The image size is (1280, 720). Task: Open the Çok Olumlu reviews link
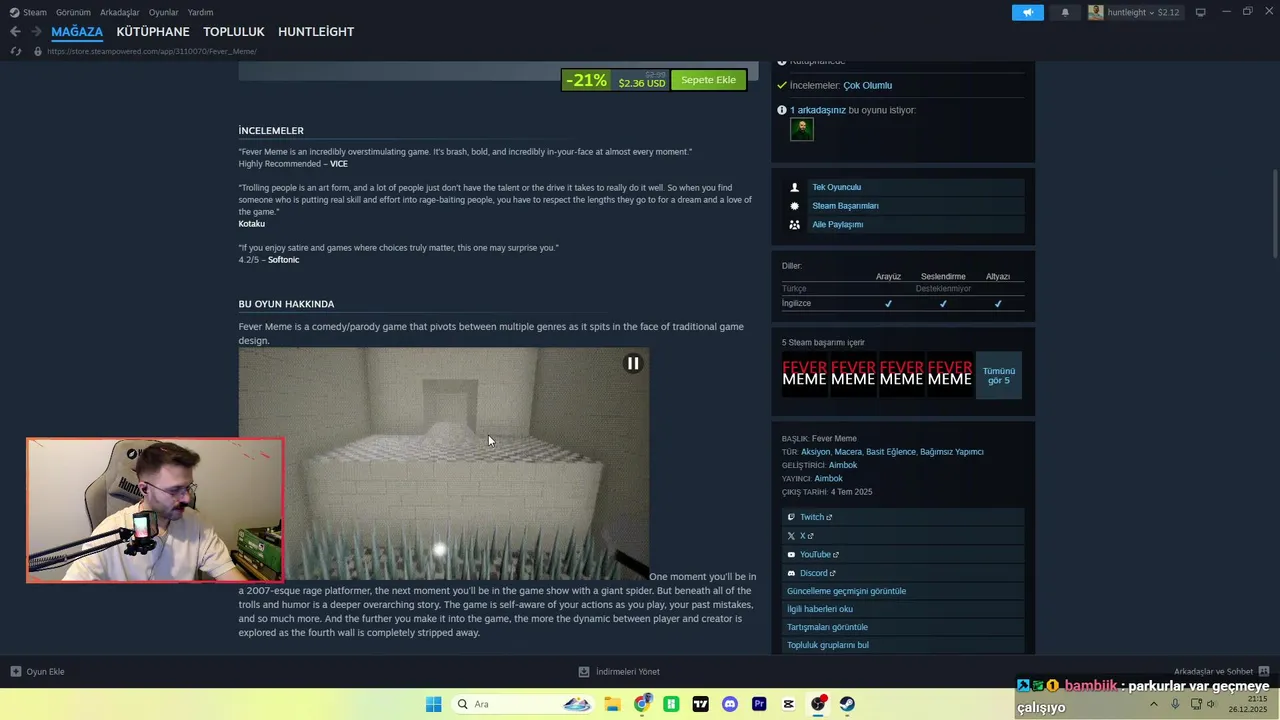[867, 85]
